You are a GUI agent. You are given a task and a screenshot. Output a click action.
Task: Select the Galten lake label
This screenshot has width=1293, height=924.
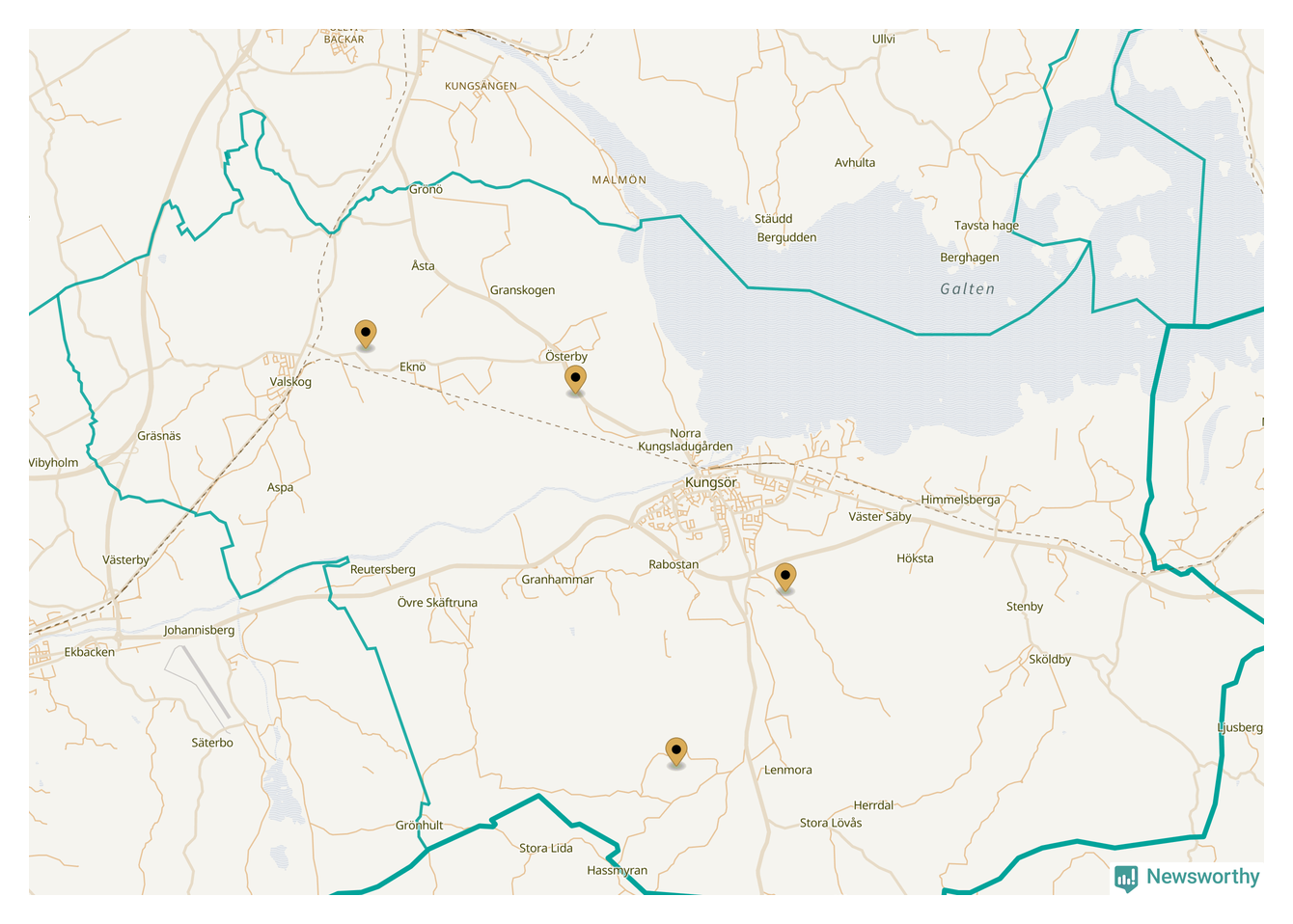point(967,289)
